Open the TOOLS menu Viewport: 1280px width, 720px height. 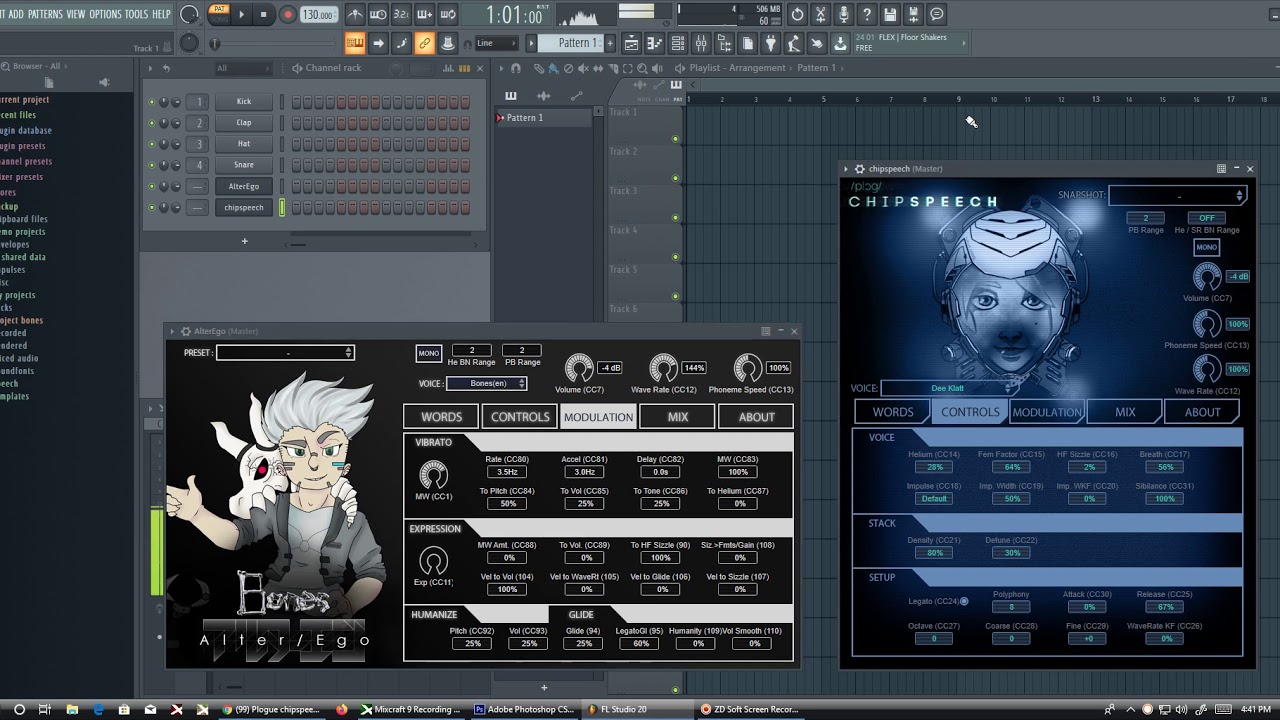click(x=136, y=14)
